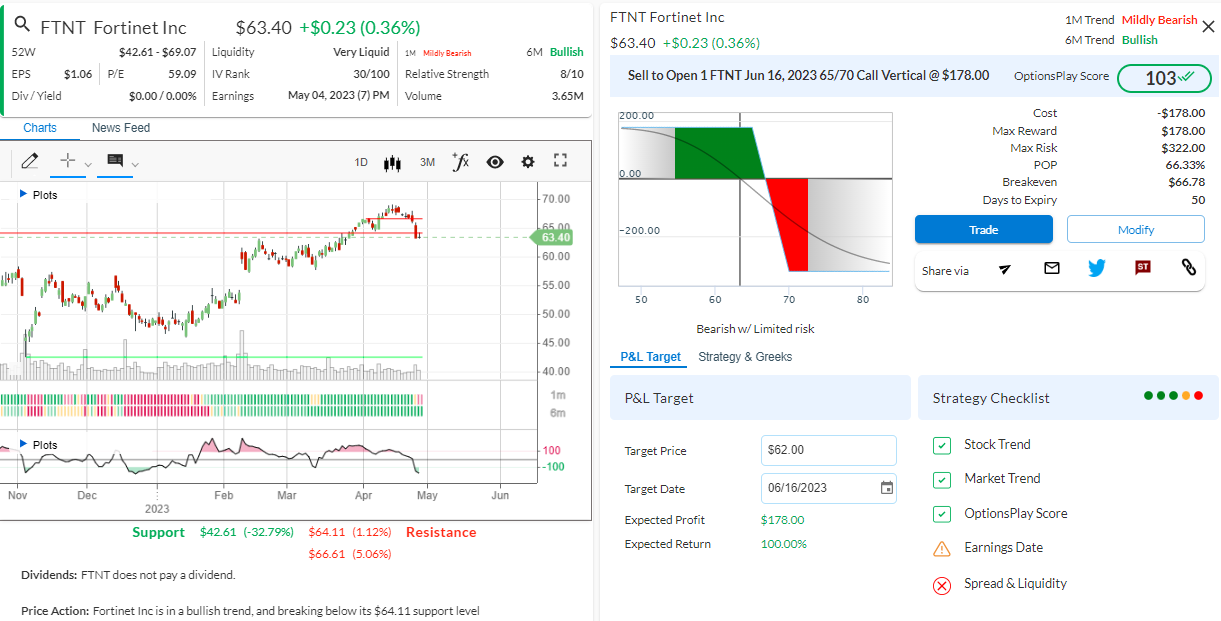Click the Expected Return 100.00% value
The image size is (1221, 621).
784,544
